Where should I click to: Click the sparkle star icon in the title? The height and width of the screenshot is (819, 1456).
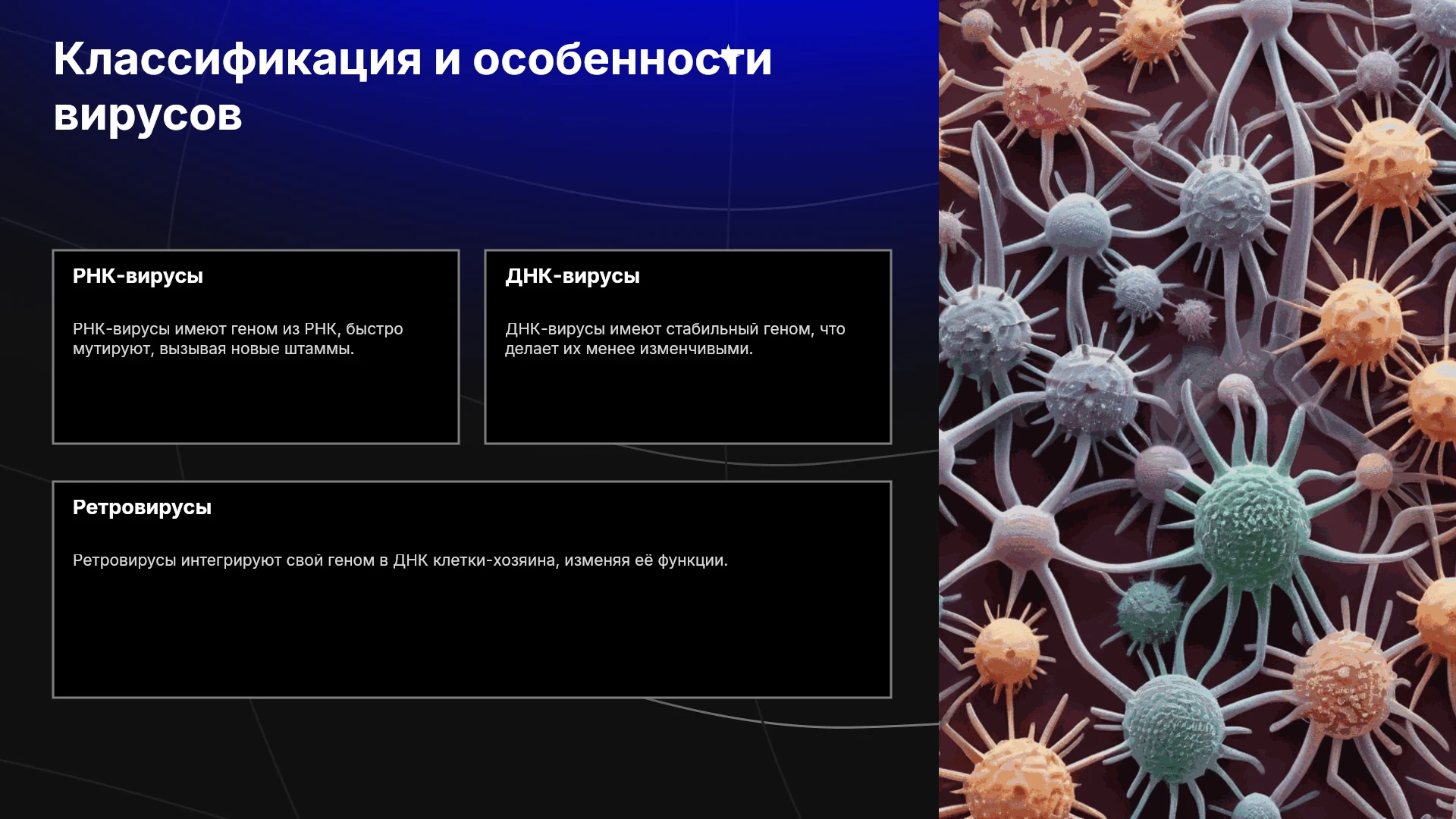point(730,55)
